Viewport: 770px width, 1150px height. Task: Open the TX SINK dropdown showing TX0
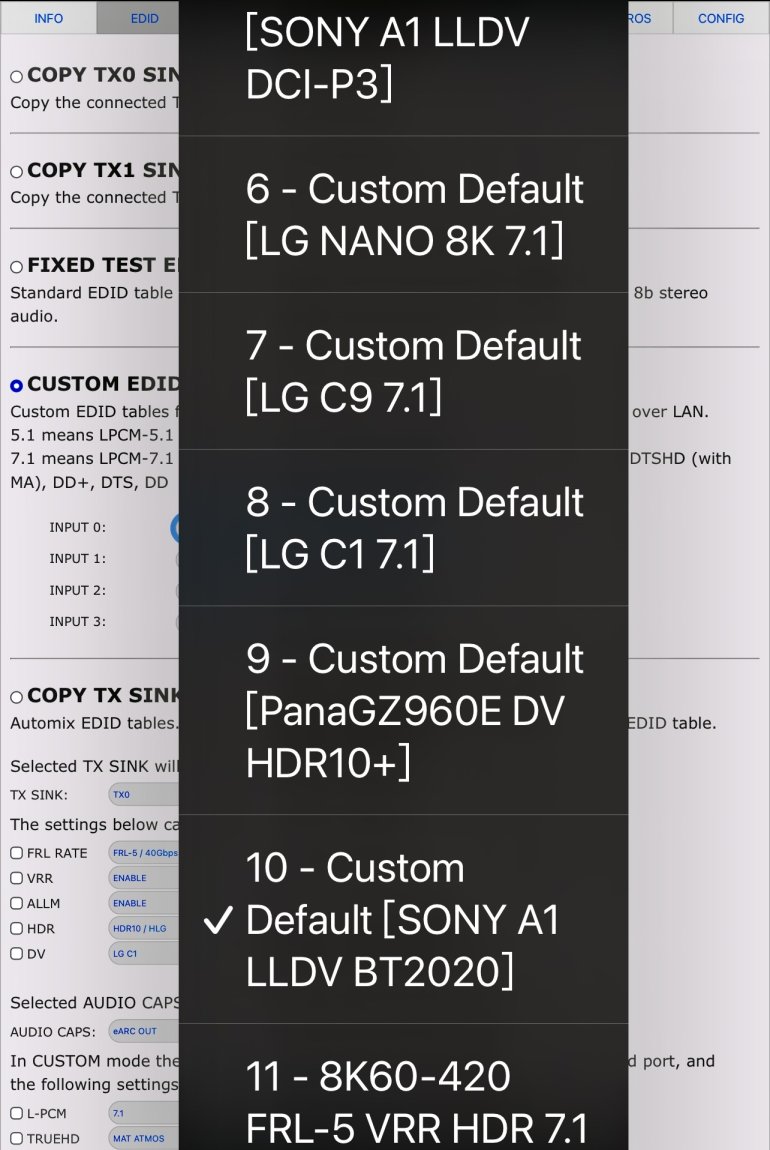138,794
